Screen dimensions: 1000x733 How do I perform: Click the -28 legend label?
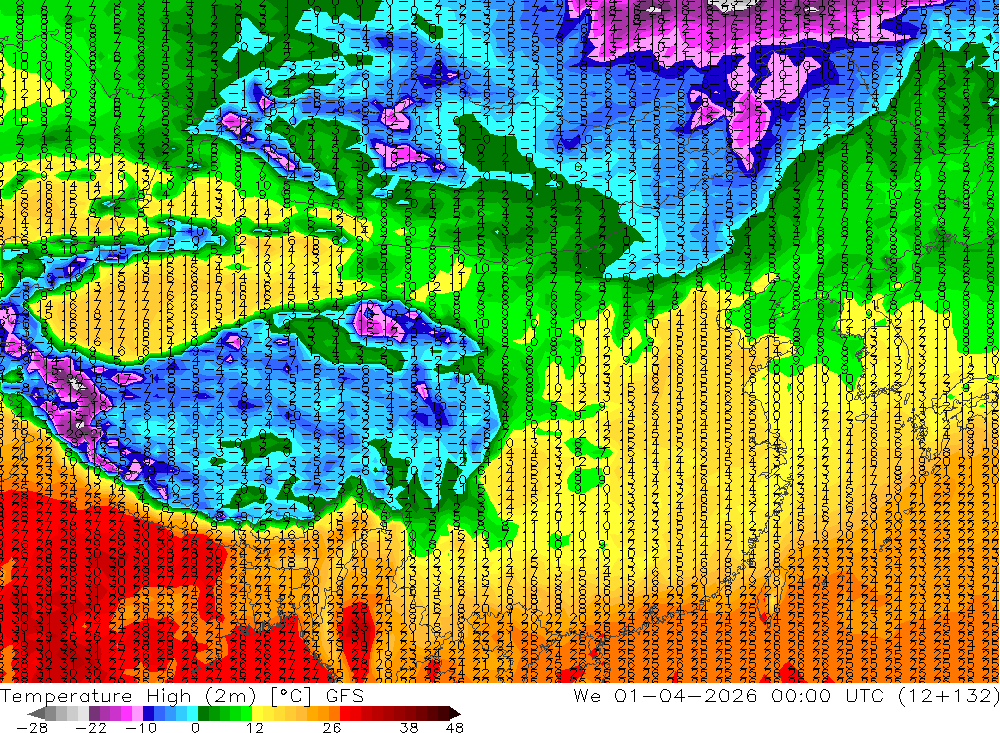click(x=32, y=727)
